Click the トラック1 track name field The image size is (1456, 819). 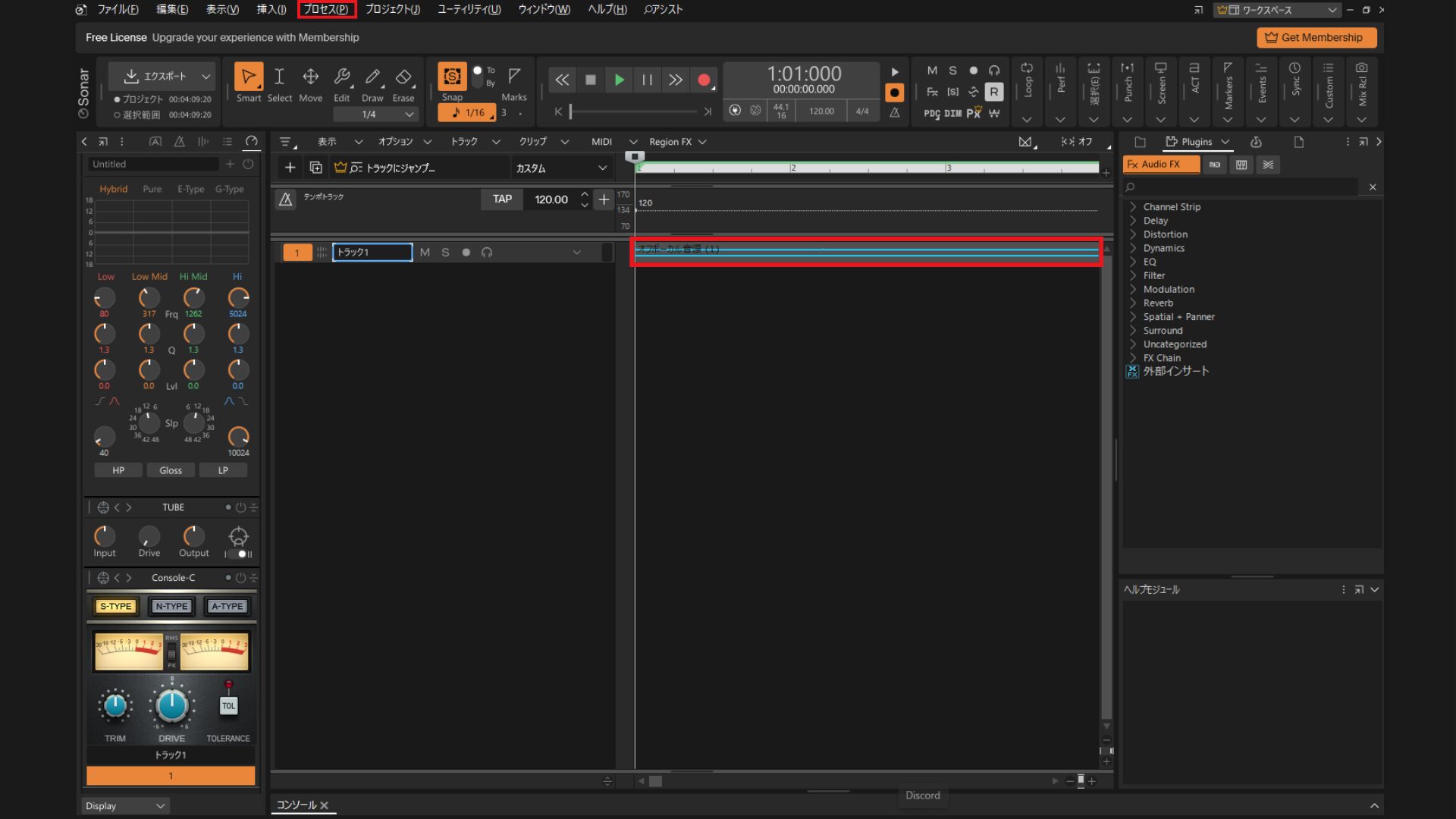tap(372, 253)
